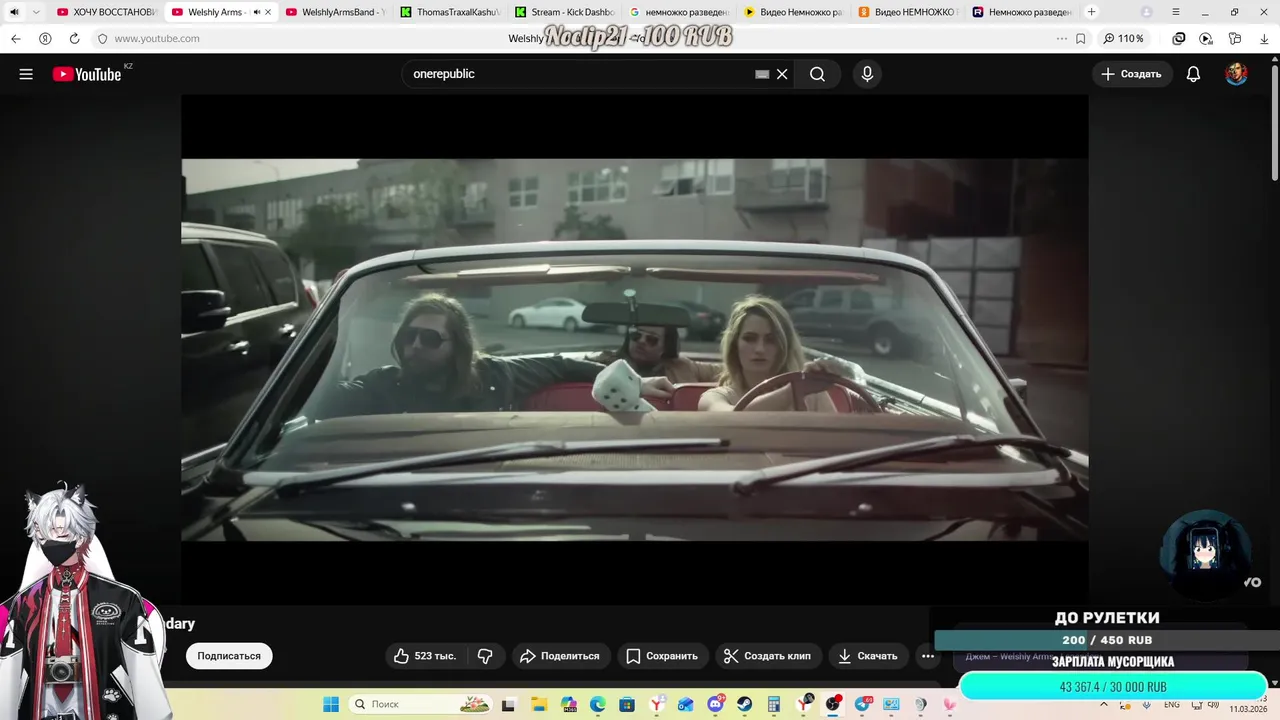Click Создать клип scissors button
The height and width of the screenshot is (720, 1280).
767,656
